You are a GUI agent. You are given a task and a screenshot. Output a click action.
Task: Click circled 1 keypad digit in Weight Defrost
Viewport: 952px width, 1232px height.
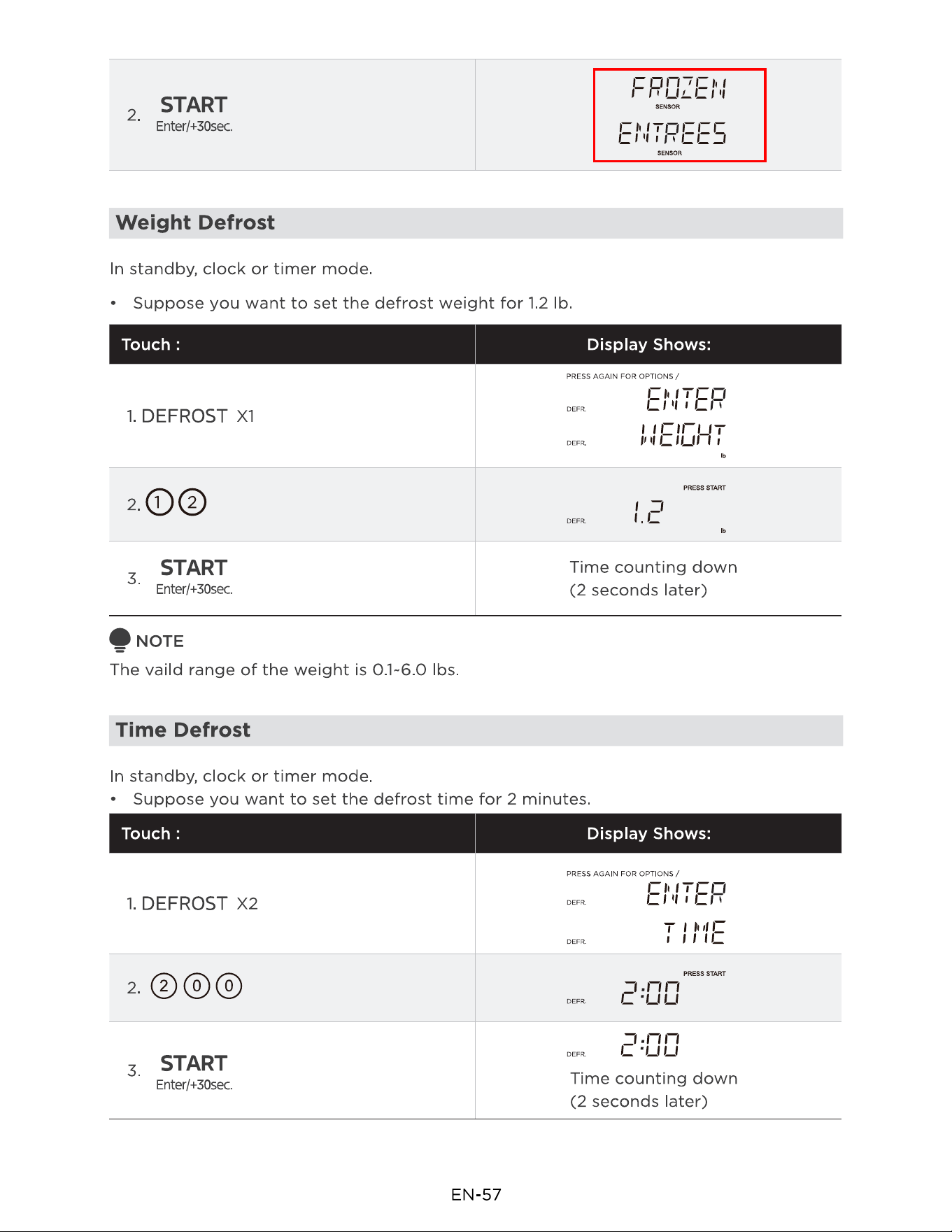(x=159, y=502)
